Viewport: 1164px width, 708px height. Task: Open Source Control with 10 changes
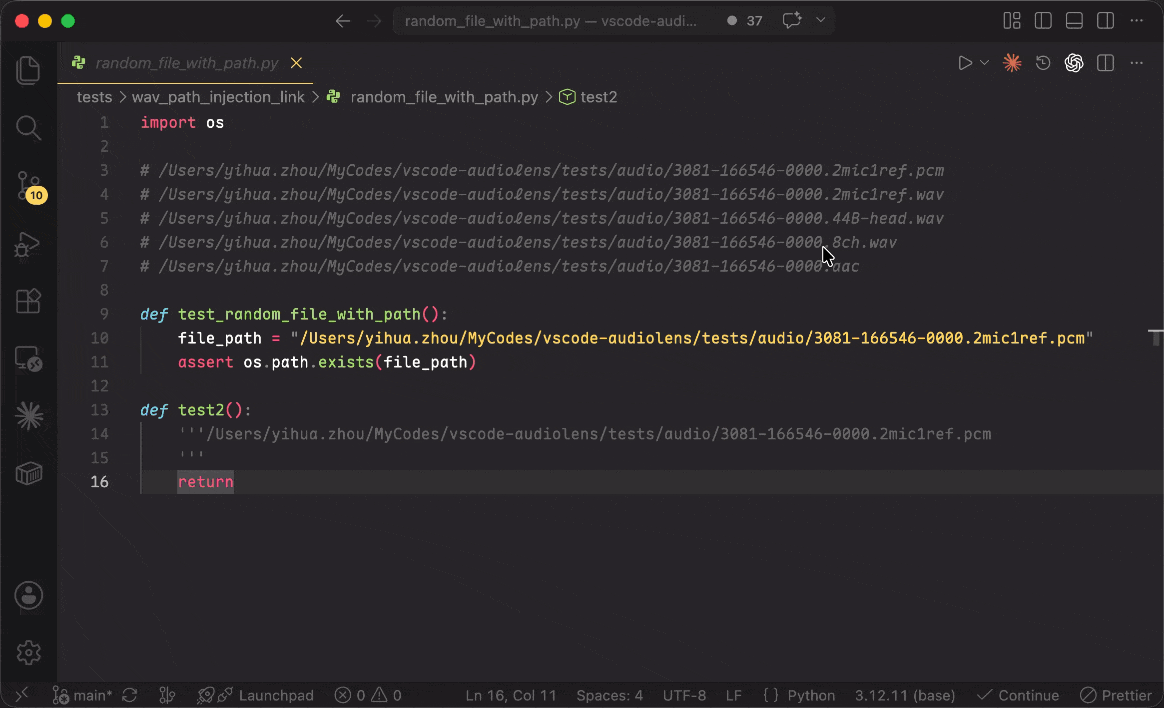(x=30, y=186)
